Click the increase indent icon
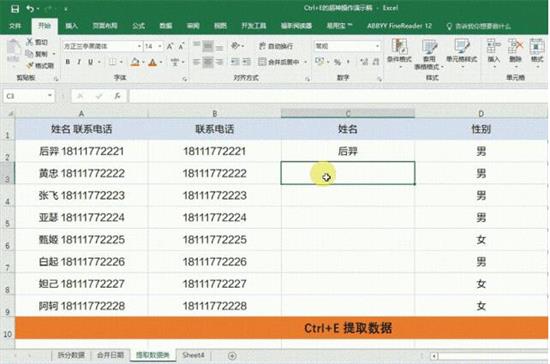Viewport: 550px width, 364px height. (247, 62)
